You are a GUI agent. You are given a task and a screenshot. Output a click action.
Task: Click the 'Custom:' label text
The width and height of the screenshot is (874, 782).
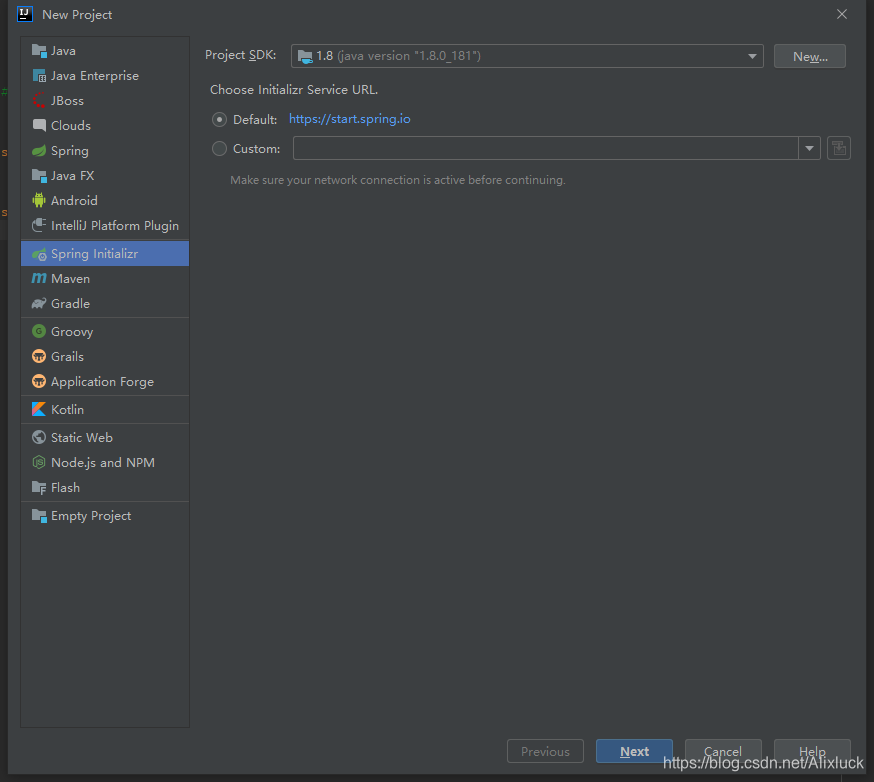pyautogui.click(x=256, y=149)
